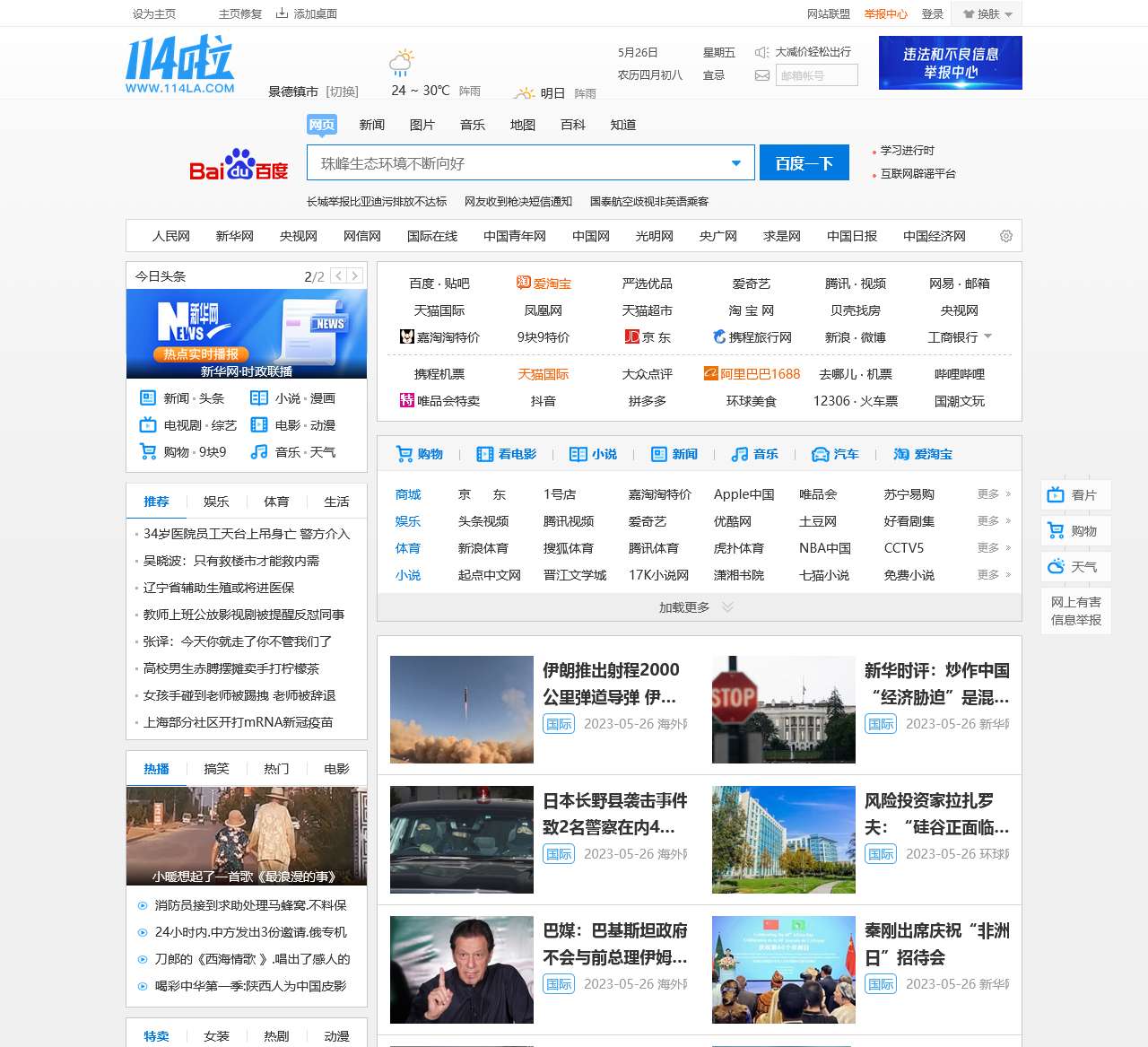Open 起点中文网 novel link
Screen dimensions: 1148x1047
[490, 575]
